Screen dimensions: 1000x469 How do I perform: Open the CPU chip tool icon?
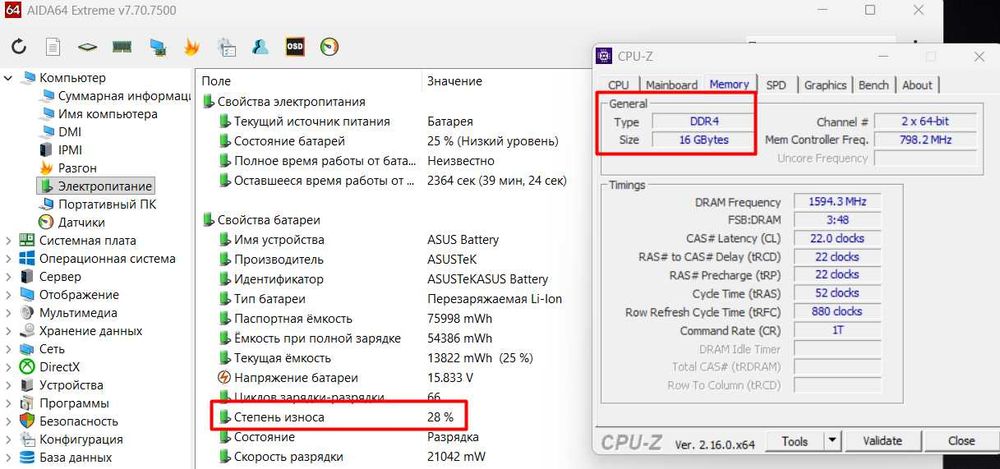pos(87,47)
